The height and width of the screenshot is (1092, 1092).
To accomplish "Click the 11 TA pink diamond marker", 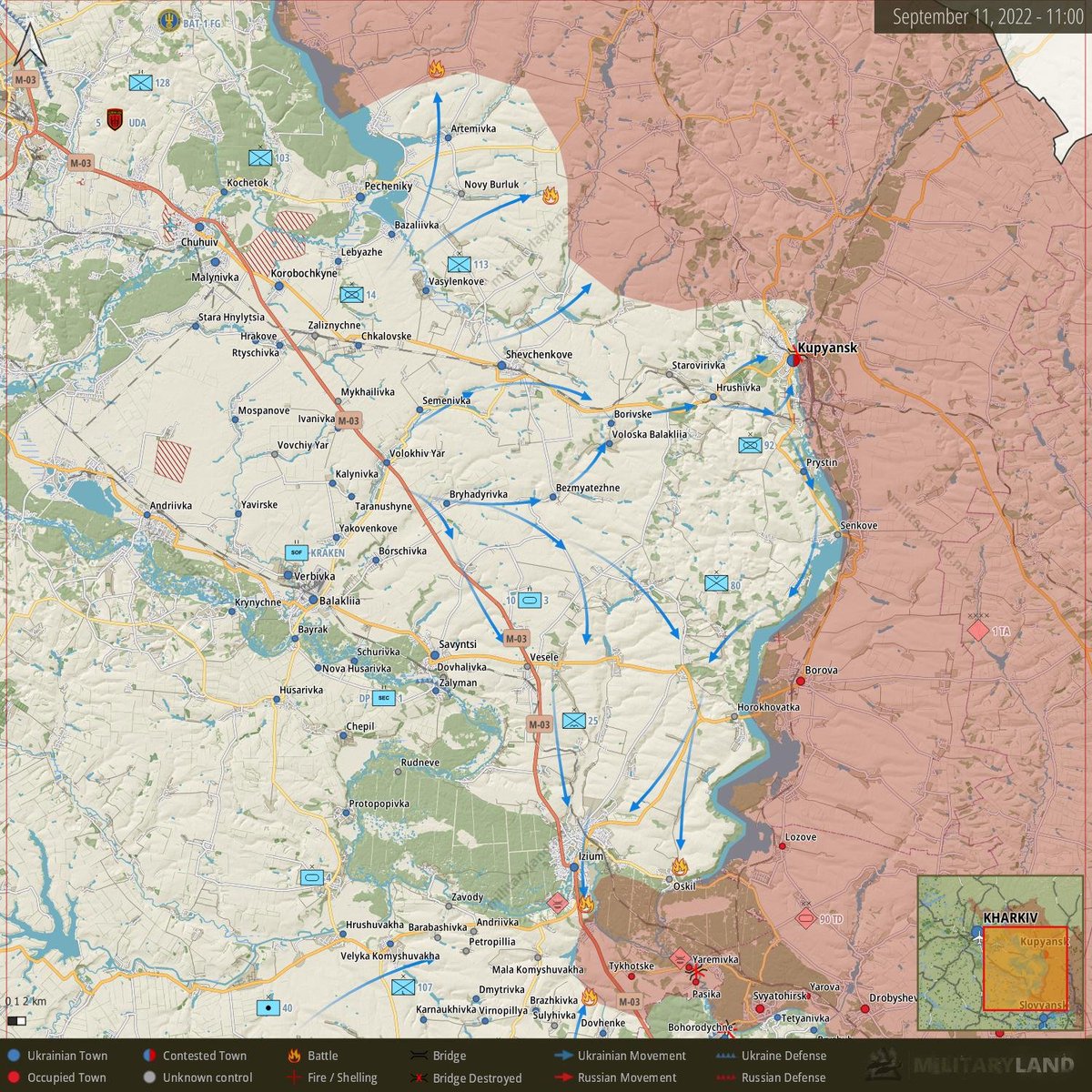I will [979, 628].
